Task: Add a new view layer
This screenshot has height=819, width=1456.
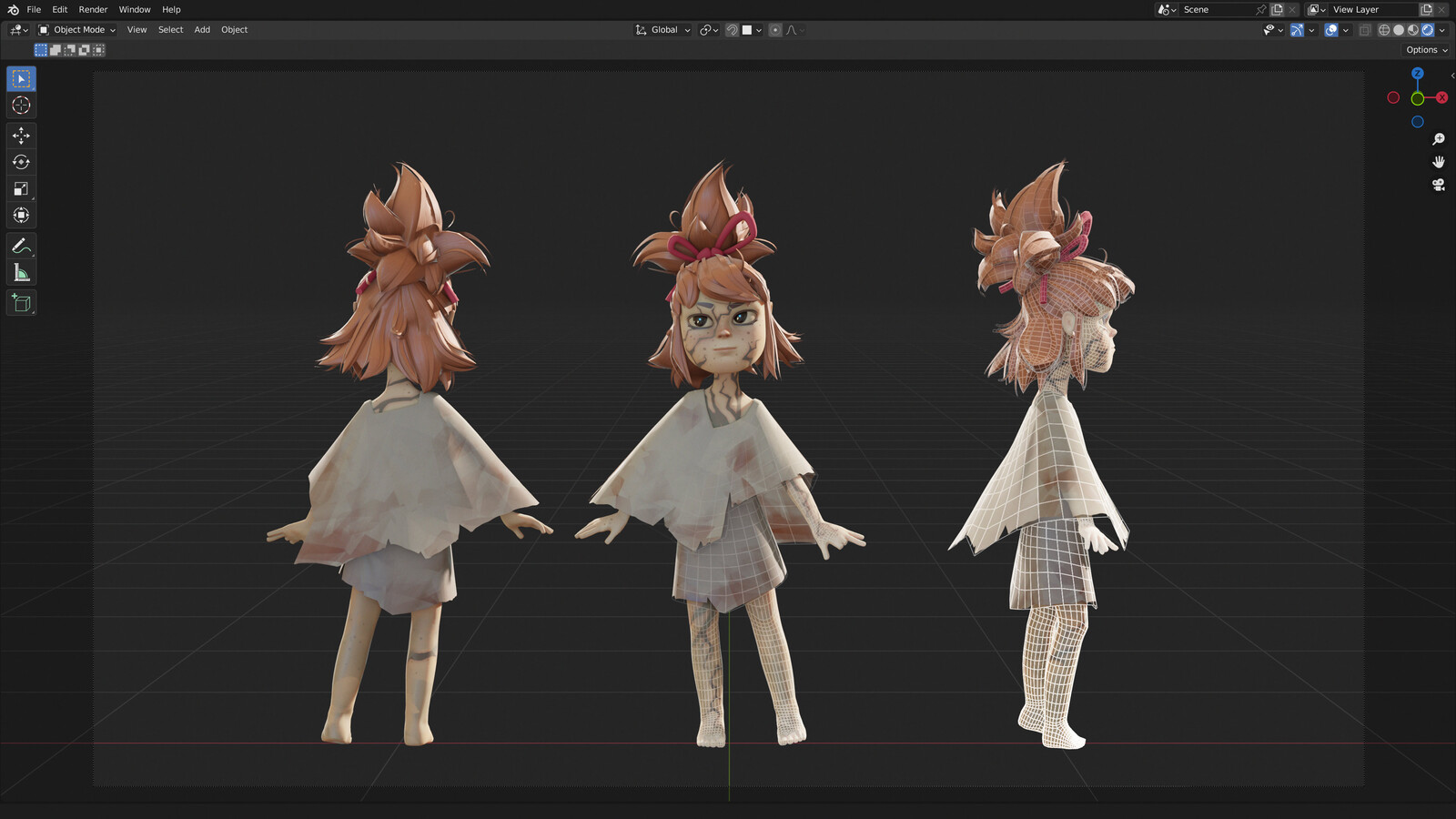Action: [x=1426, y=9]
